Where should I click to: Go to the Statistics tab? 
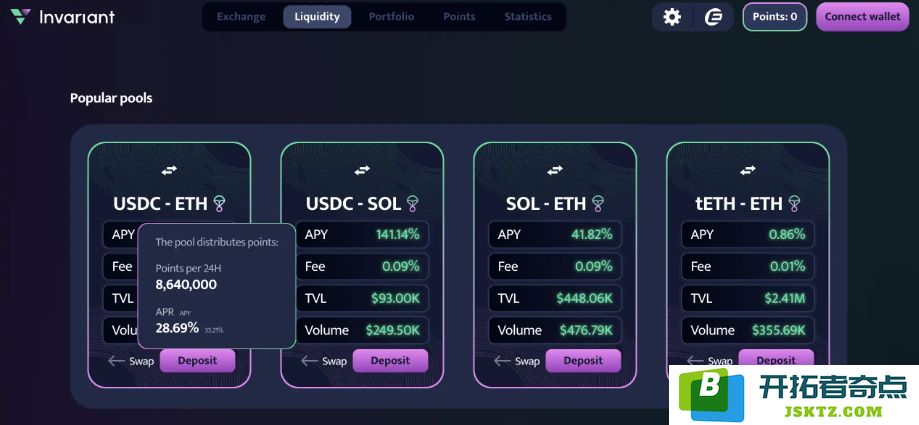528,16
